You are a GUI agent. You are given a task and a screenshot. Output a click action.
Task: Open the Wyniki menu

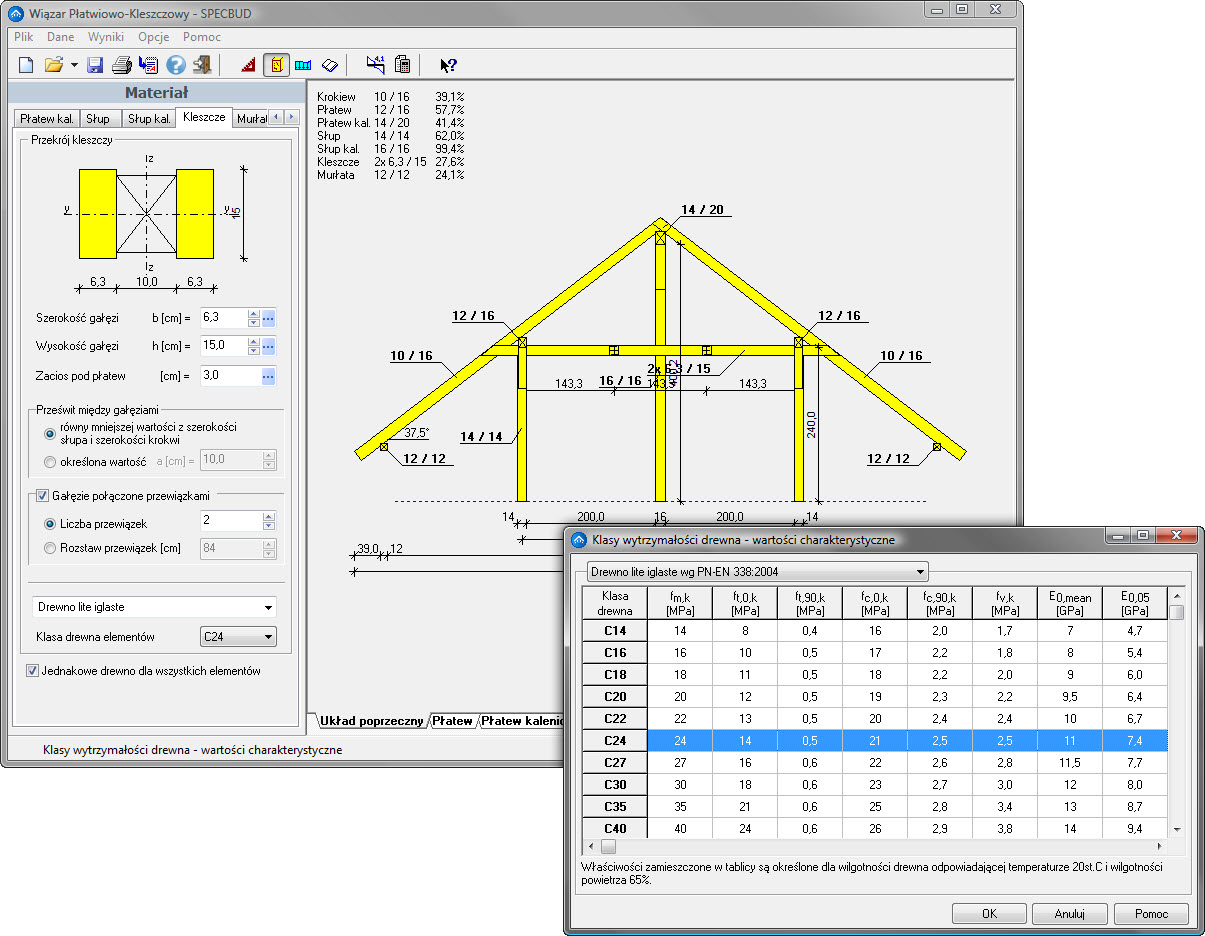[106, 37]
